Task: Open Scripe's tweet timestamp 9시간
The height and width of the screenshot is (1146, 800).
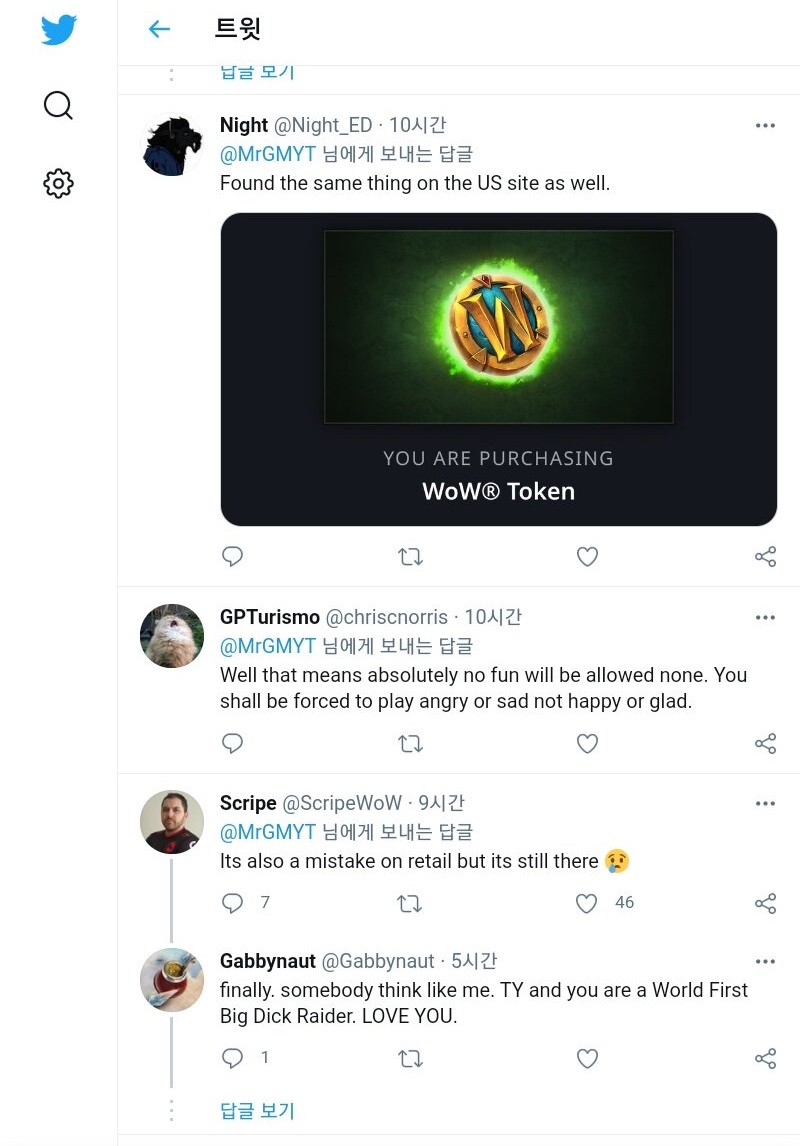Action: pos(441,803)
